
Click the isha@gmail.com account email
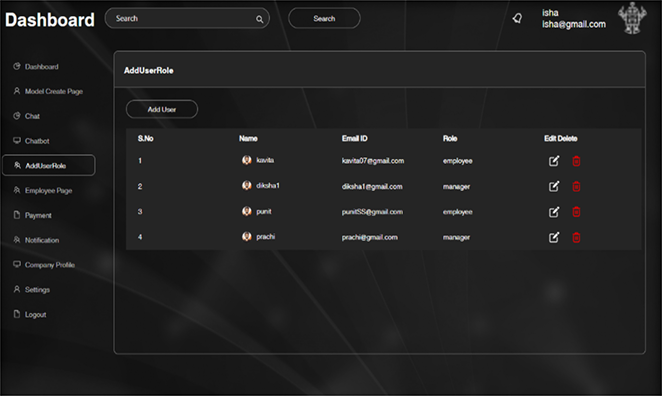[574, 24]
